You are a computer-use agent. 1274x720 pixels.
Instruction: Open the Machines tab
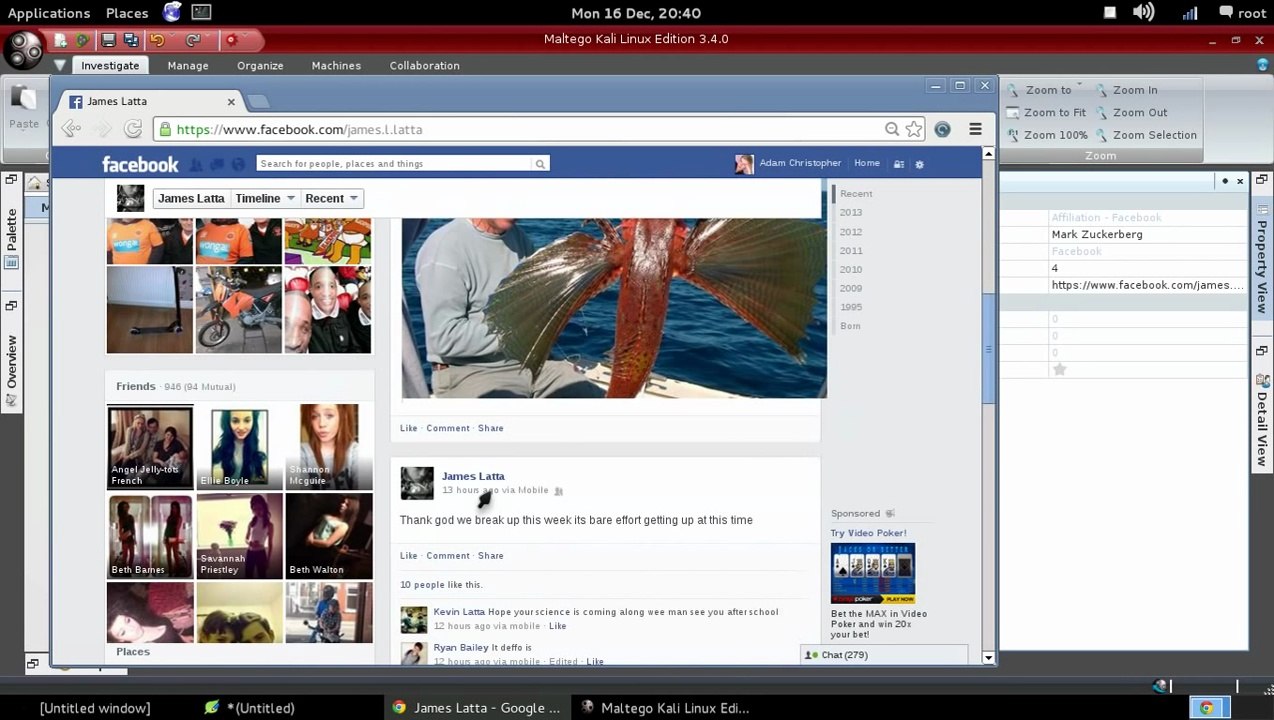(336, 65)
